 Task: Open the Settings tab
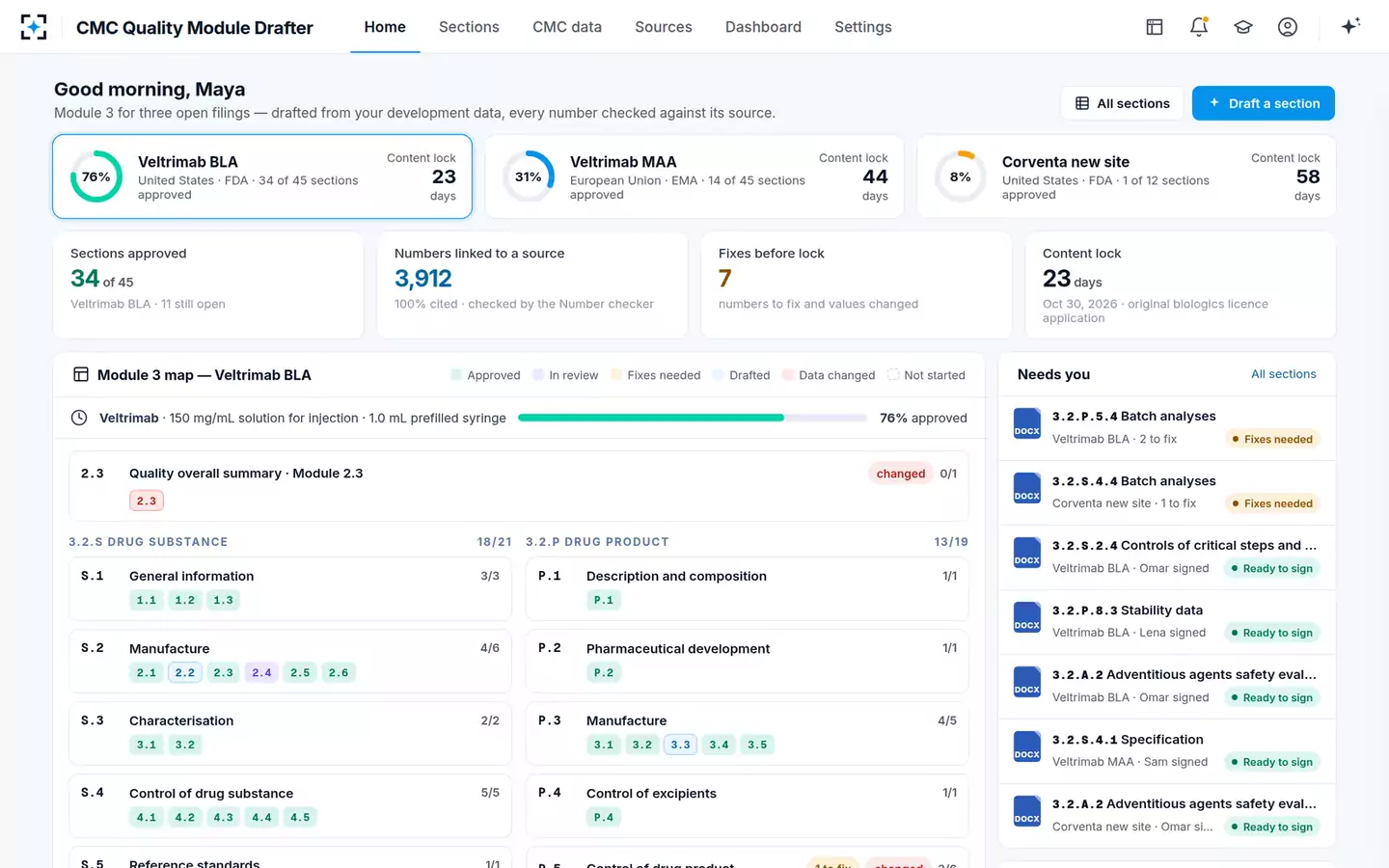tap(863, 27)
